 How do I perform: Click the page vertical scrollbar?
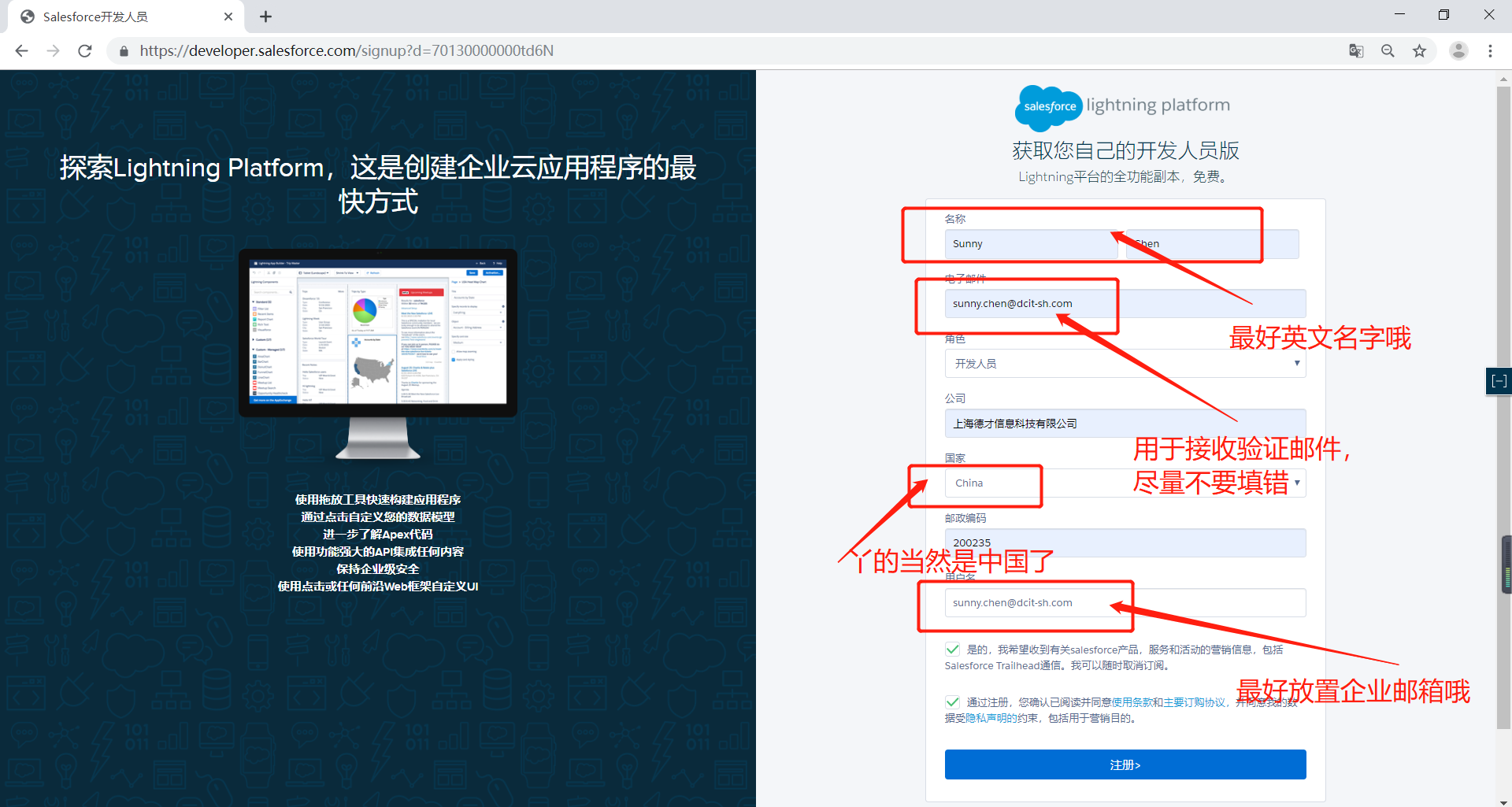click(1503, 407)
